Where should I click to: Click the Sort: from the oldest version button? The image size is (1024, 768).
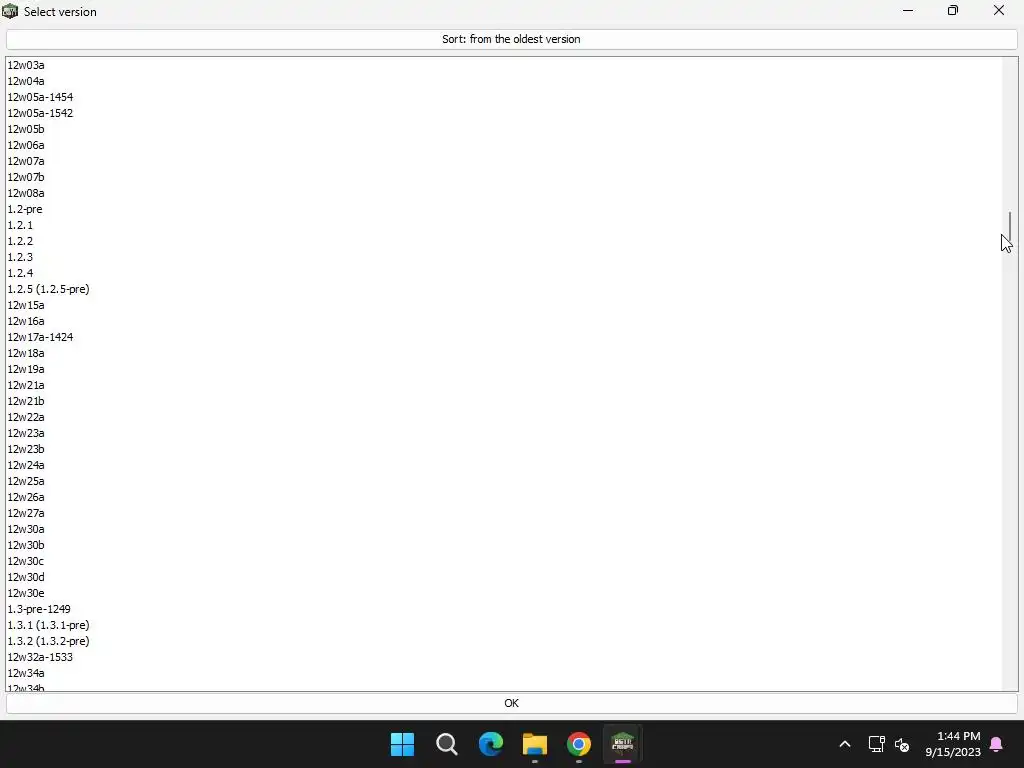tap(511, 39)
